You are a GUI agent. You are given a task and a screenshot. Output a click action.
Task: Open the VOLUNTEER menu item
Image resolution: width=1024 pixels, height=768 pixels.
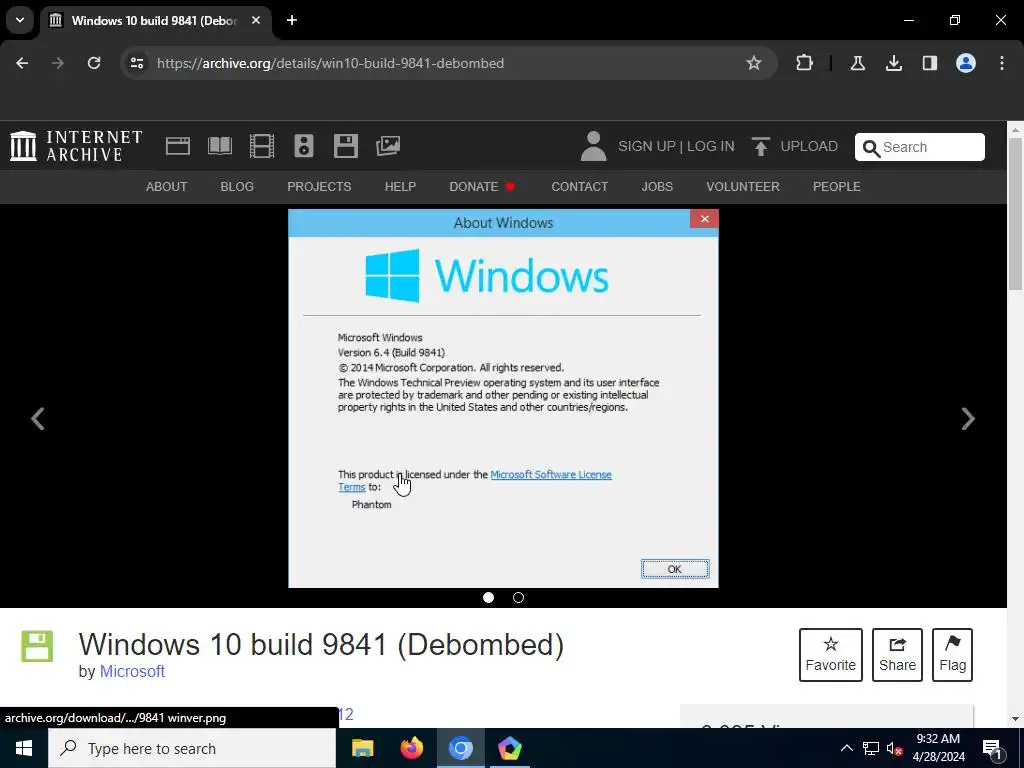743,187
